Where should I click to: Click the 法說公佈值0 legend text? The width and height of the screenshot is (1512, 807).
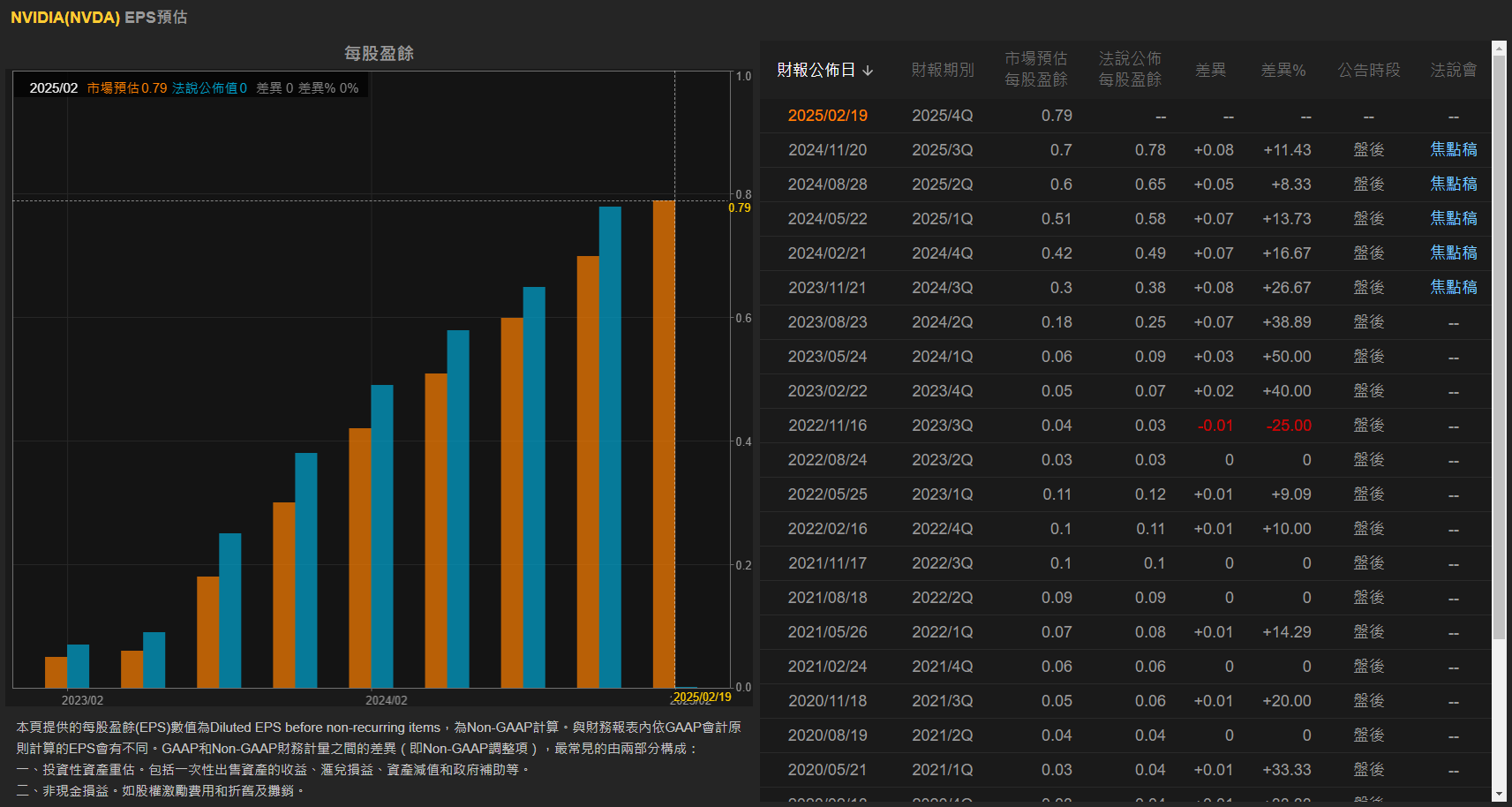pos(210,88)
